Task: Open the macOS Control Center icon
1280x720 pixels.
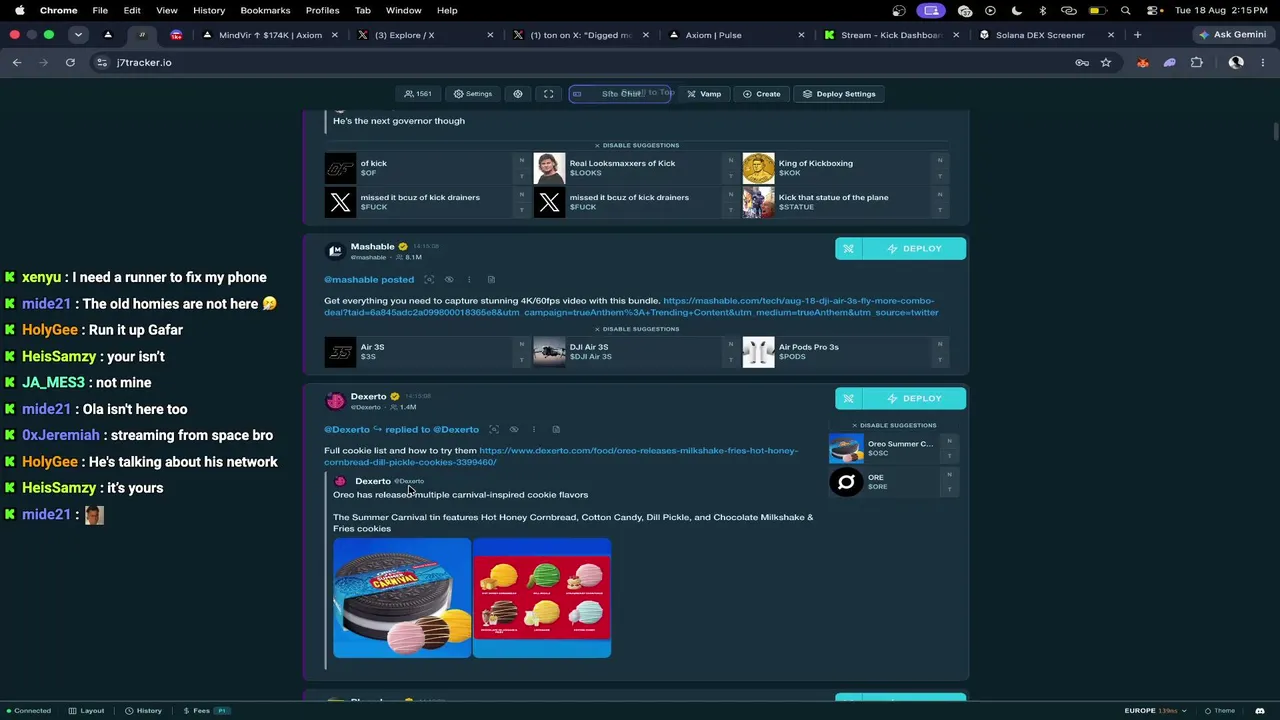Action: pyautogui.click(x=1153, y=11)
